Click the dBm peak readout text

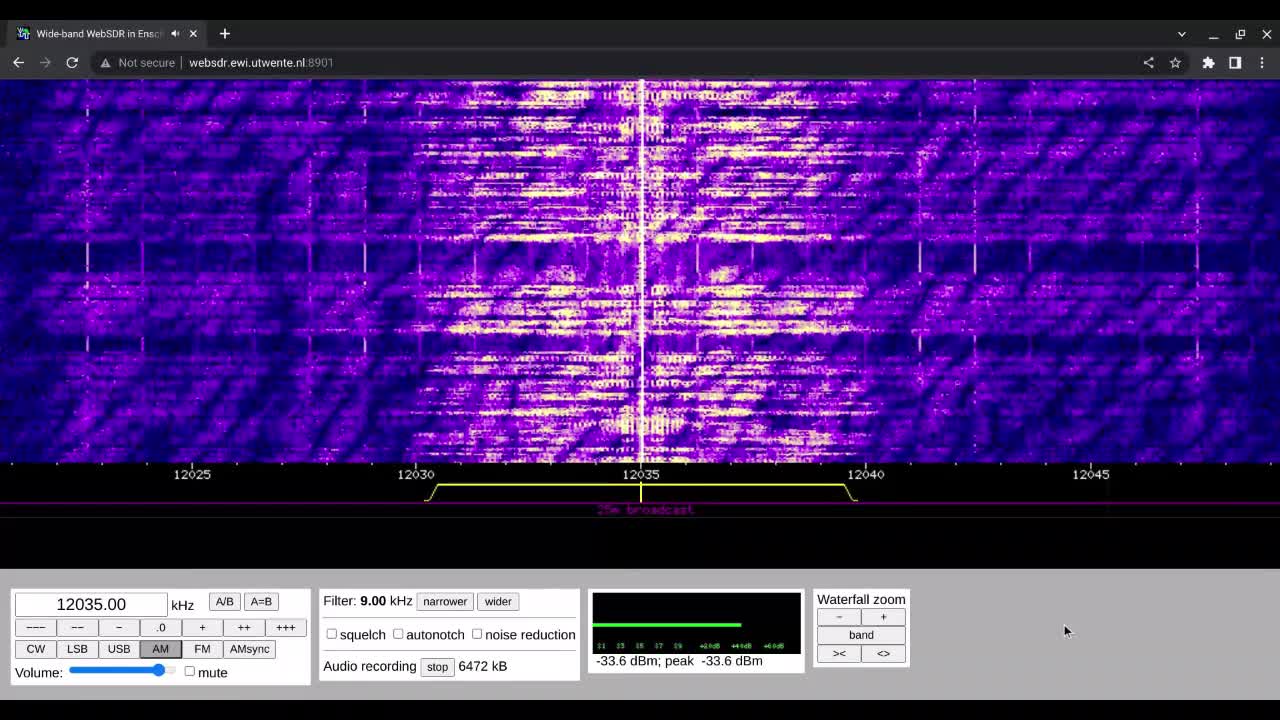(x=679, y=661)
